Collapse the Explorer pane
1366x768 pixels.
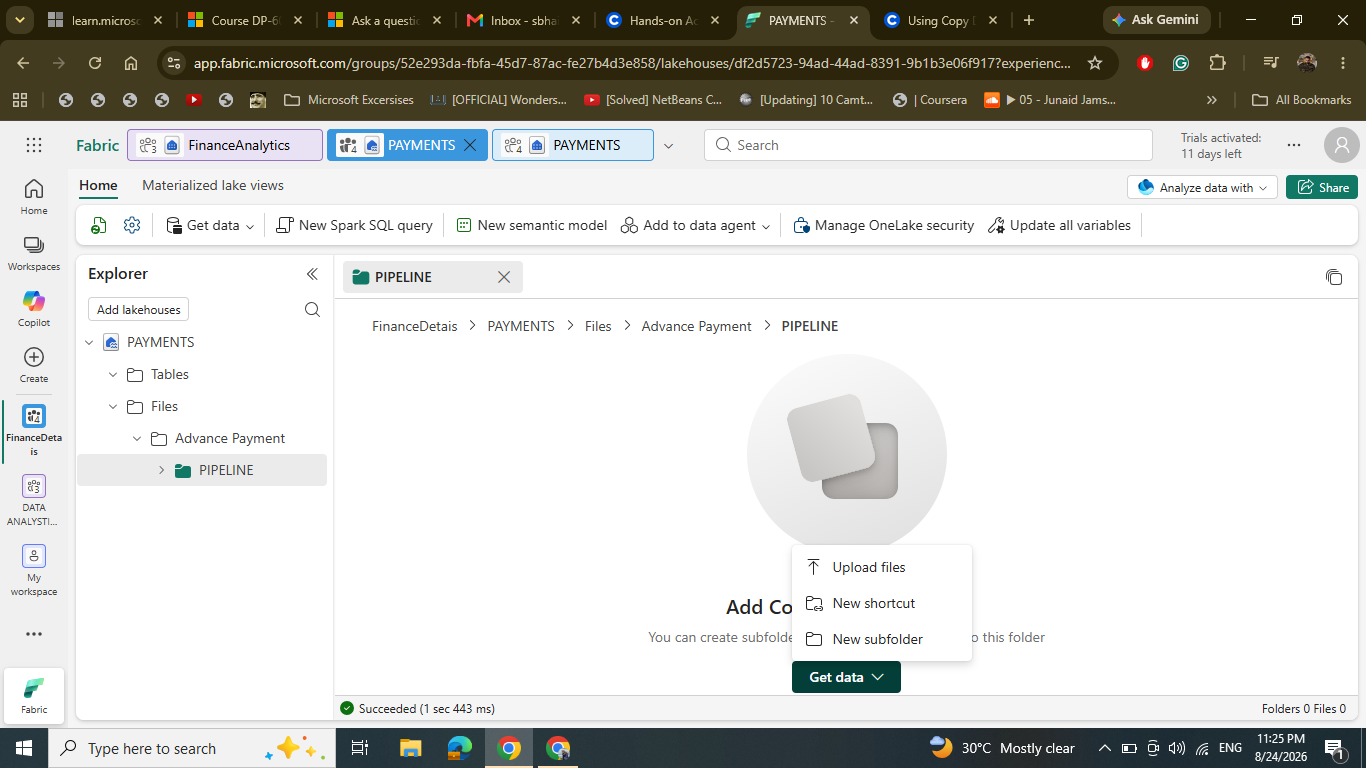pyautogui.click(x=312, y=274)
